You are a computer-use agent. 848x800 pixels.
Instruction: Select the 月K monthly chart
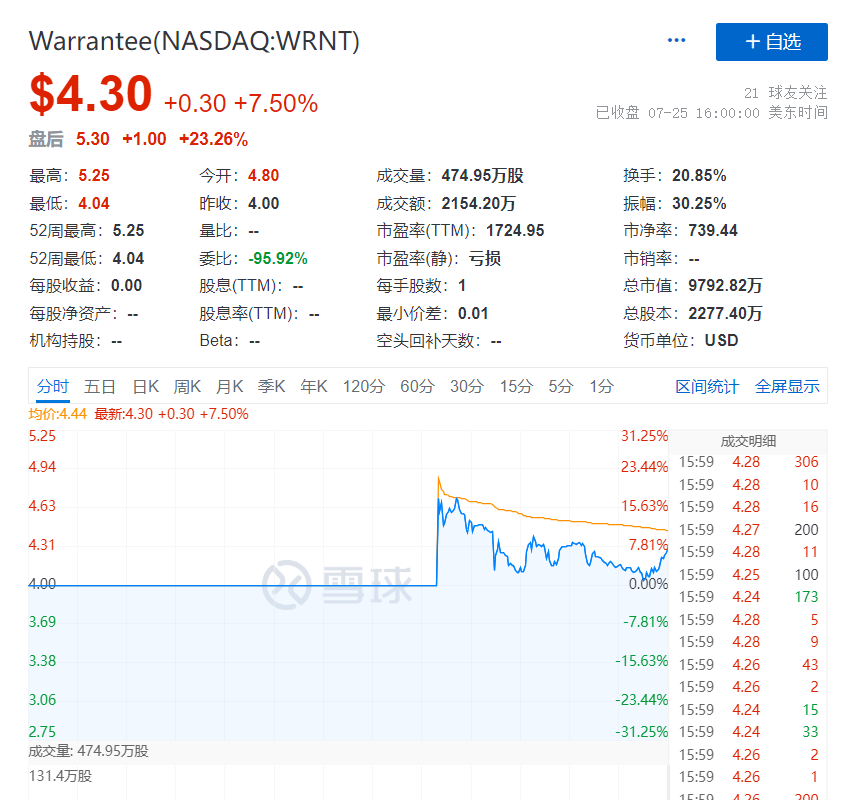point(230,387)
